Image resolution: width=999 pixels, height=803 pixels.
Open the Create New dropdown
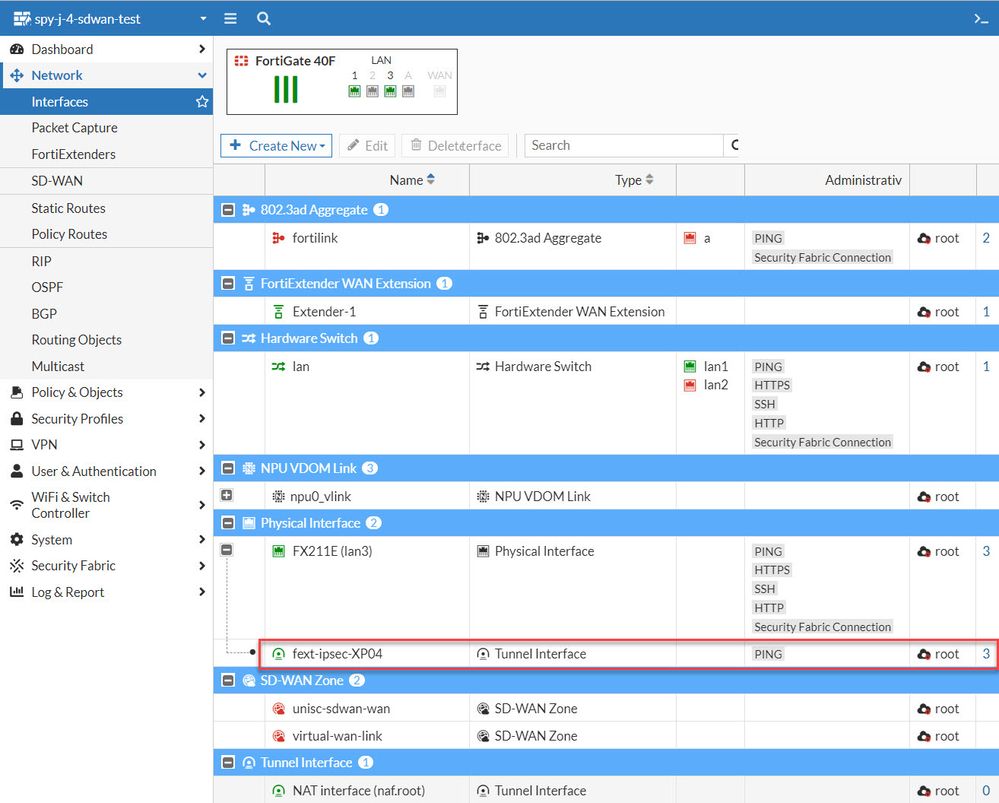click(277, 146)
